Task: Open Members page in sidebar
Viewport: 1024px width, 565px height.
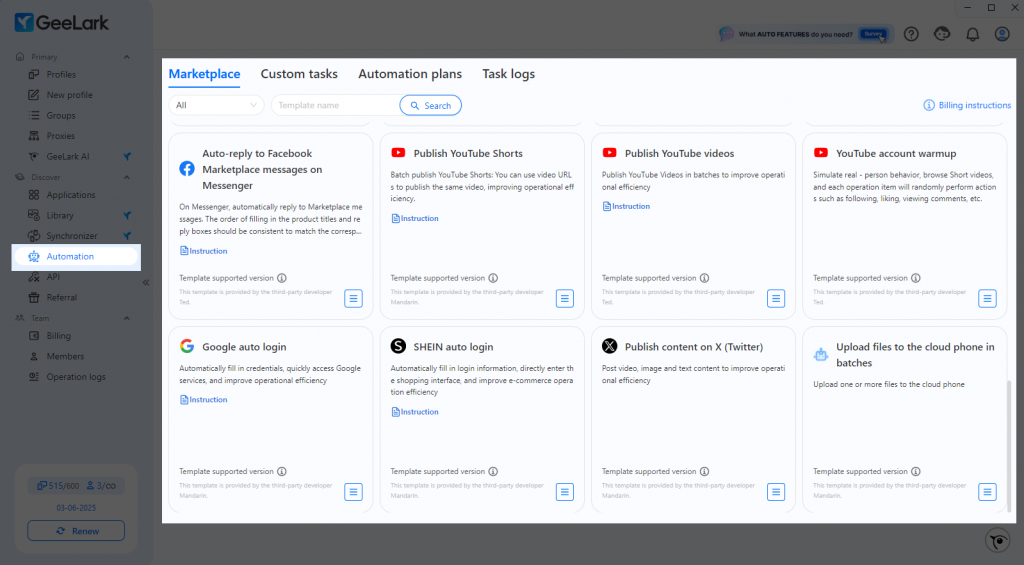Action: pos(65,356)
